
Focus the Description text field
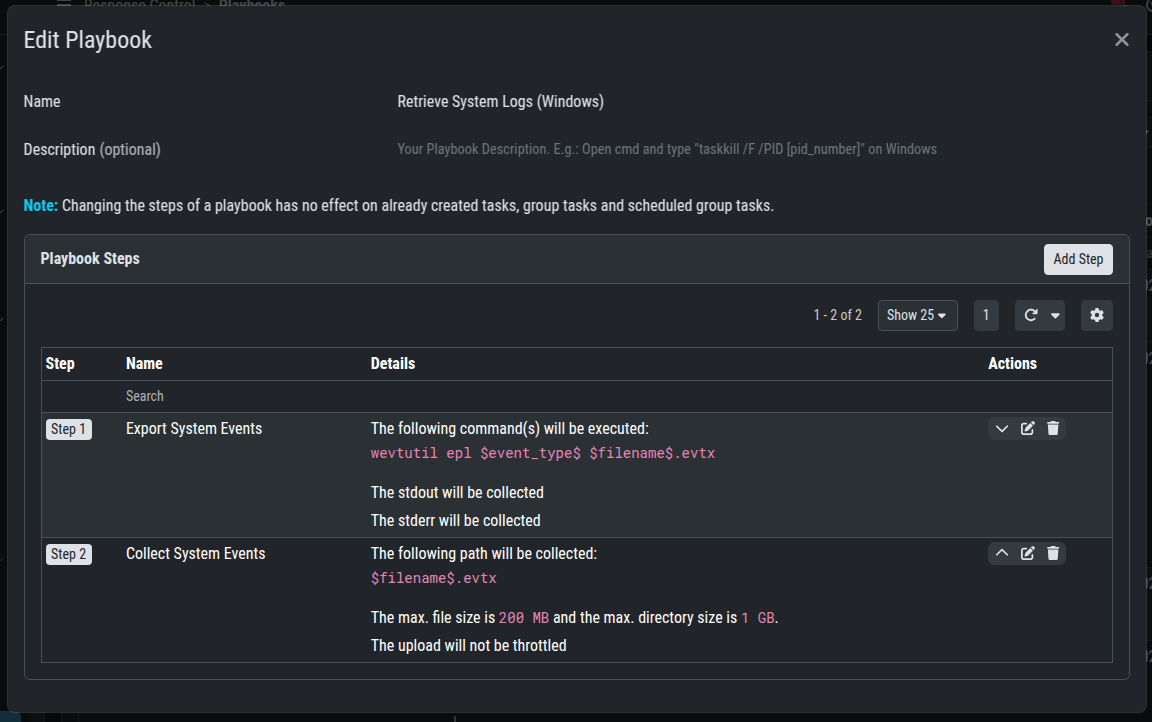pos(667,150)
